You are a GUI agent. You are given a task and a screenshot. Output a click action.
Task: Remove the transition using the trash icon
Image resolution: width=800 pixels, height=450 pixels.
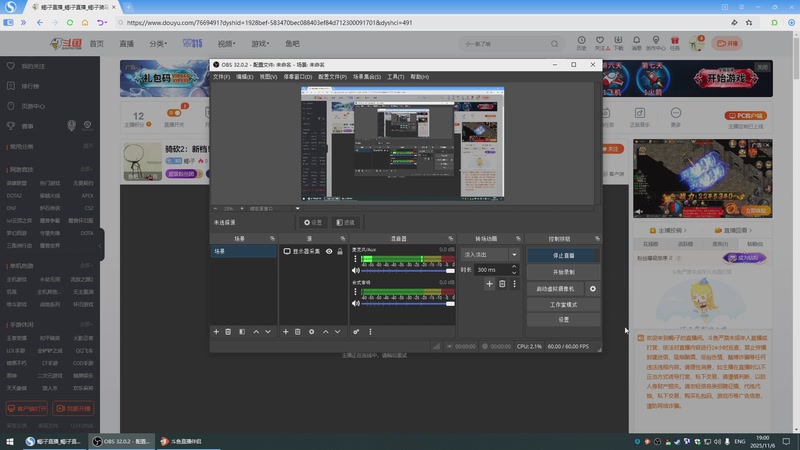point(502,284)
